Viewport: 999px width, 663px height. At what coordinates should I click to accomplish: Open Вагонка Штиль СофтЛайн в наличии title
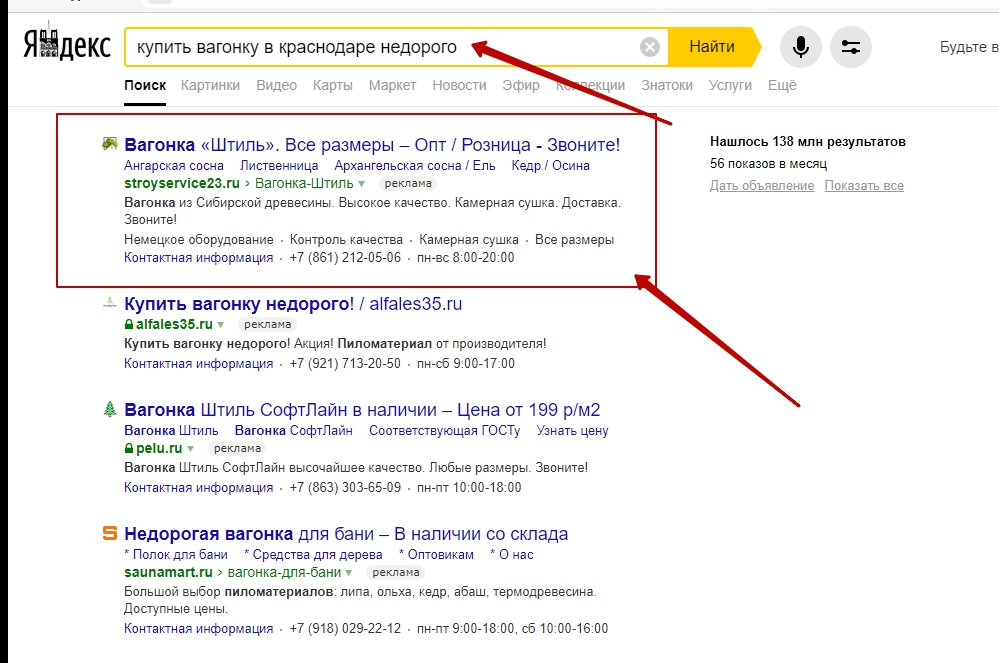coord(362,410)
